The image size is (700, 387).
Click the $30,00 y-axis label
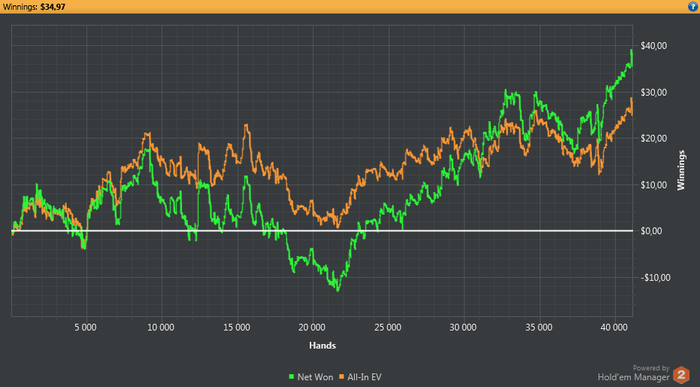point(654,92)
